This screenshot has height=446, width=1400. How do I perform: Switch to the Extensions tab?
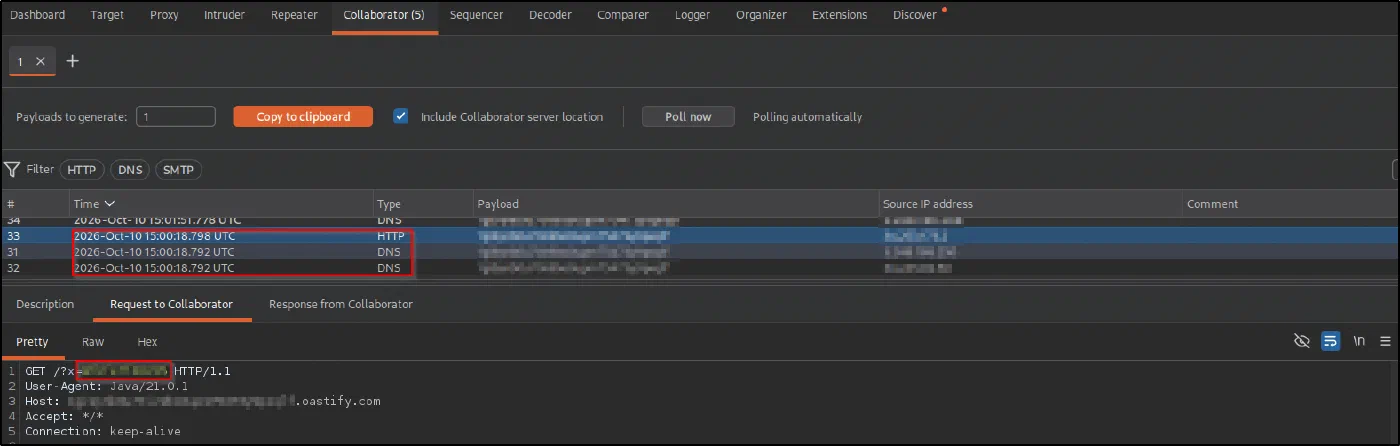coord(839,15)
